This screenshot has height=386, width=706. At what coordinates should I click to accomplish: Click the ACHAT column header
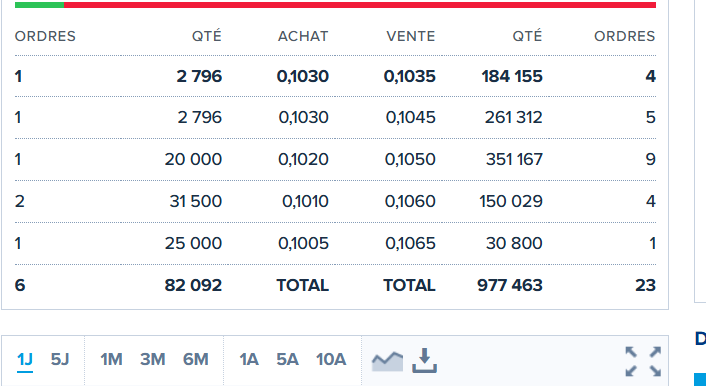tap(303, 36)
